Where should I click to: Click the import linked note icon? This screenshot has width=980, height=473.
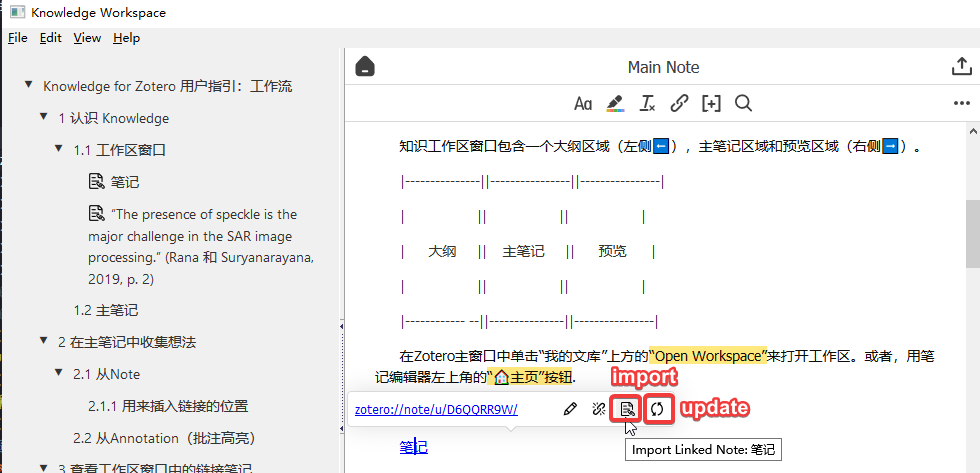[627, 409]
